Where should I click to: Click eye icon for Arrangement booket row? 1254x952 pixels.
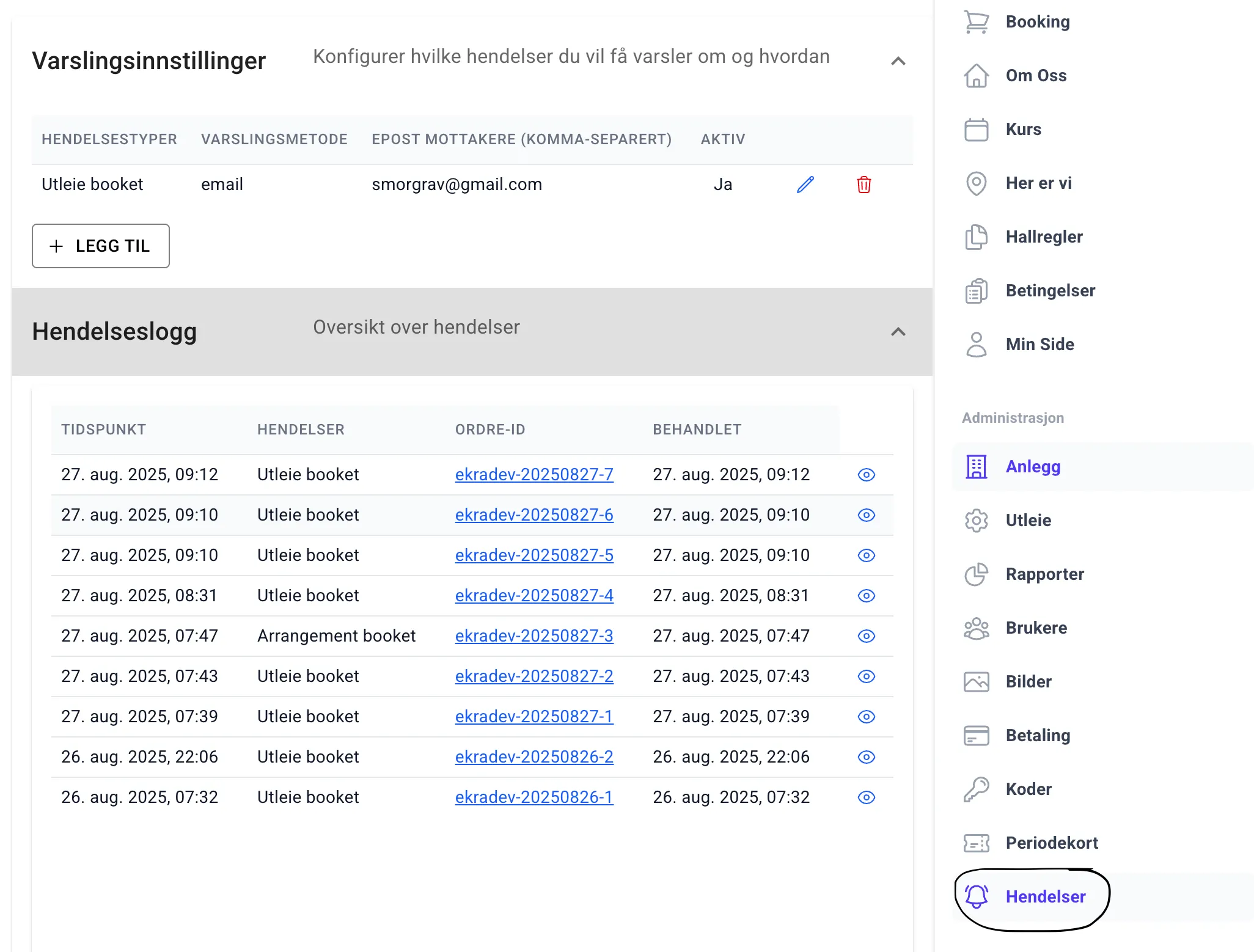click(x=866, y=636)
